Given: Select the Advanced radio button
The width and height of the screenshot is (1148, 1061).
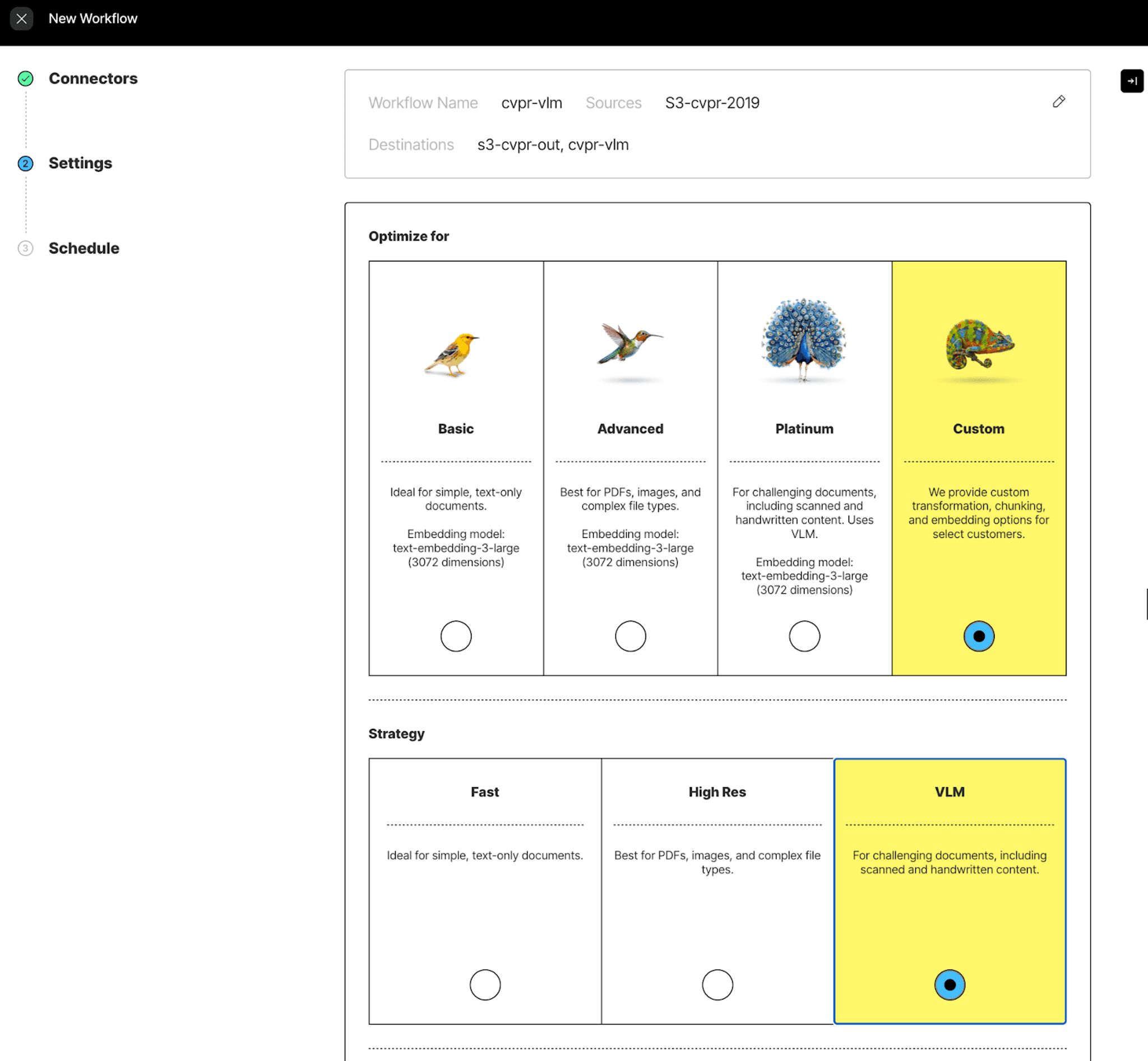Looking at the screenshot, I should tap(630, 636).
